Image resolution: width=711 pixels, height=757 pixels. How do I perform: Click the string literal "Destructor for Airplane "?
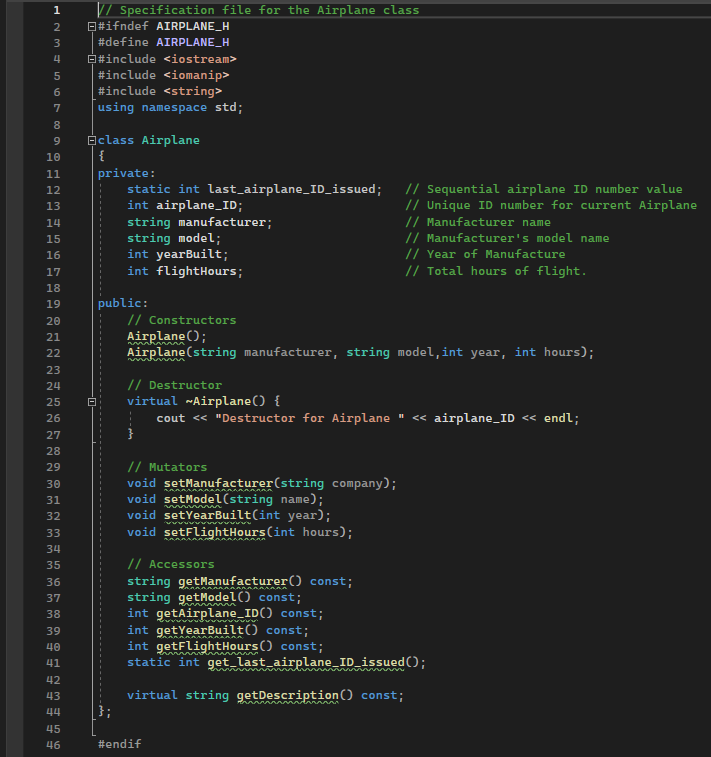click(309, 418)
